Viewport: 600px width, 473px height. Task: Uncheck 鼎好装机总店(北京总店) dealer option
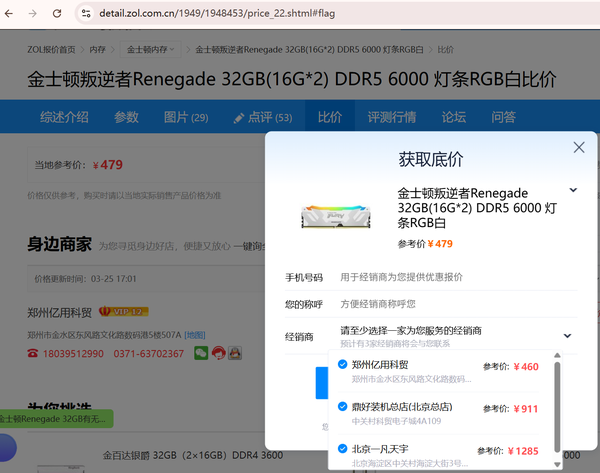(342, 406)
